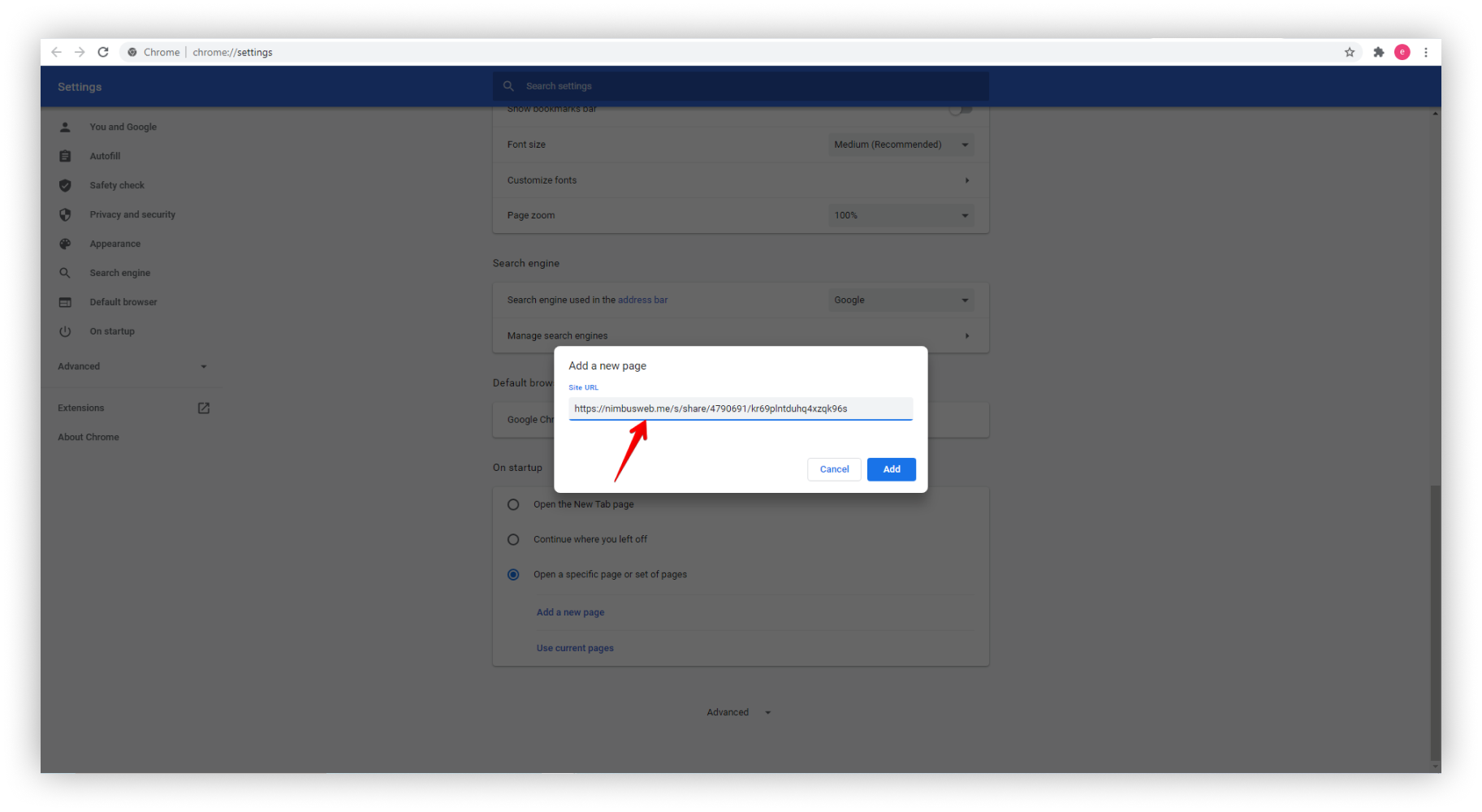1482x812 pixels.
Task: Open Chrome's three-dot menu
Action: [1426, 52]
